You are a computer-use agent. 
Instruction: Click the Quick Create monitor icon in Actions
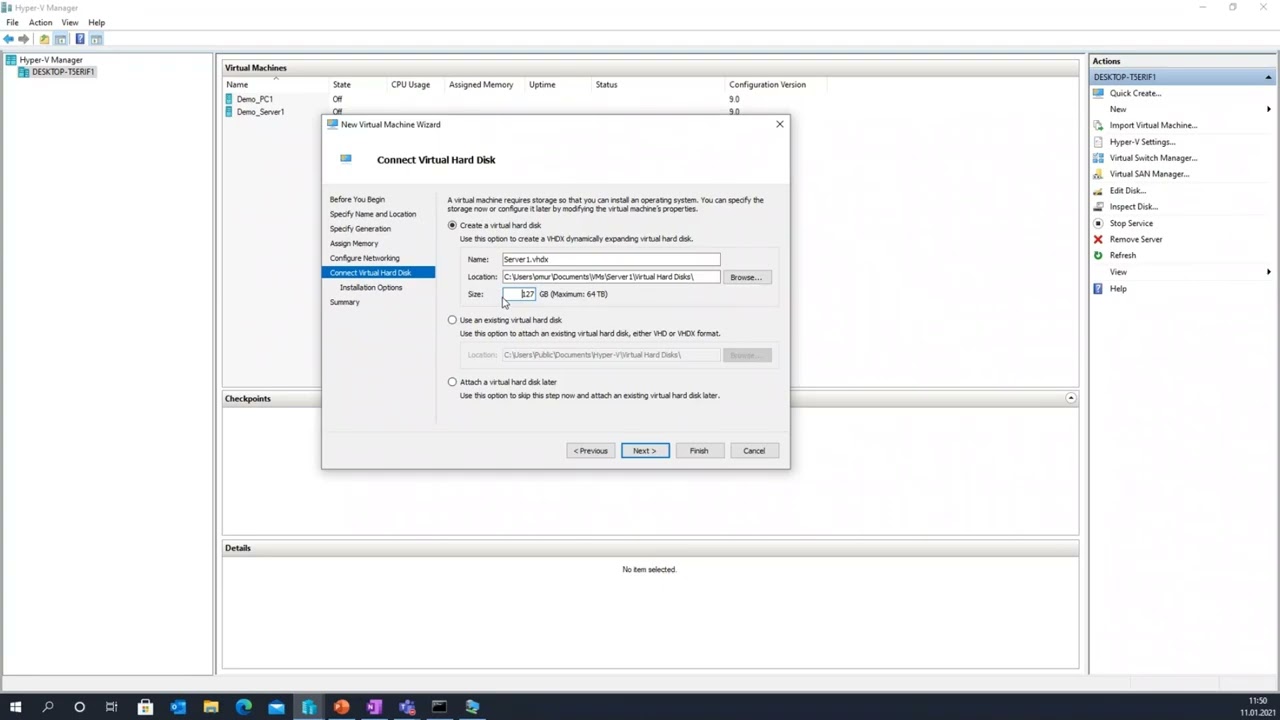pos(1098,93)
